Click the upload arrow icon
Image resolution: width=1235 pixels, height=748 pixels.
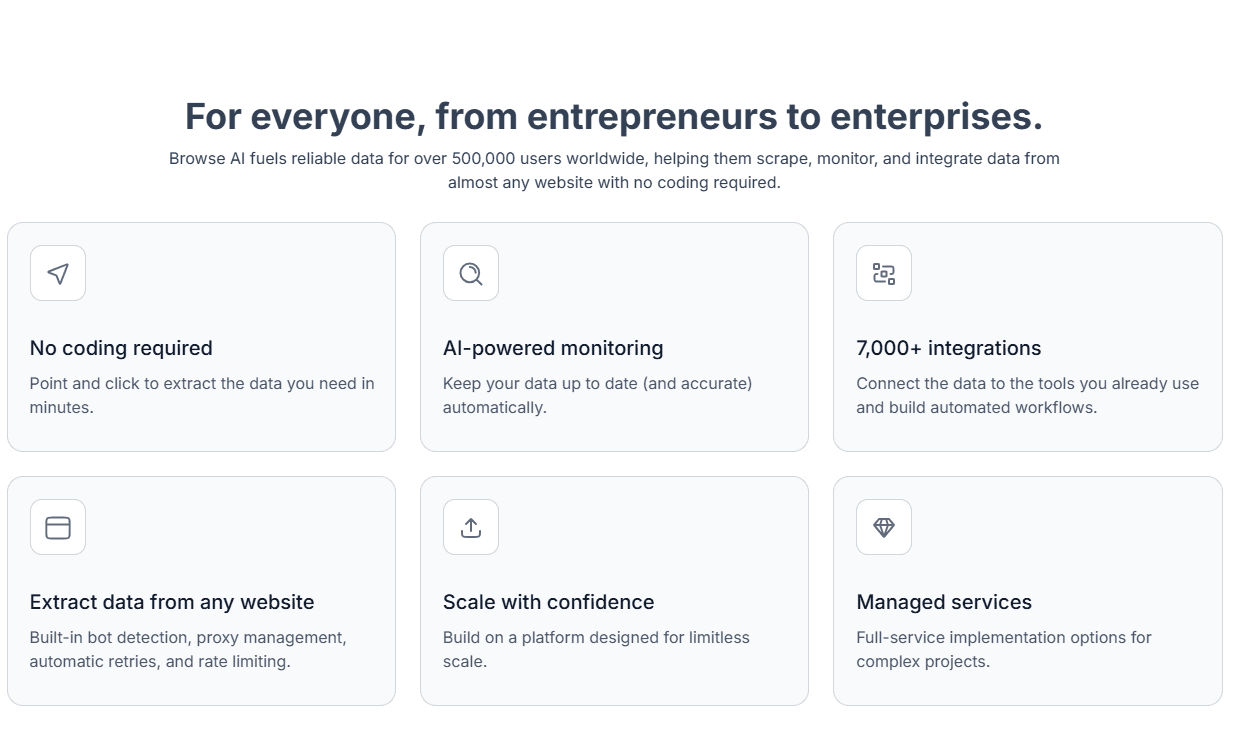(x=471, y=527)
